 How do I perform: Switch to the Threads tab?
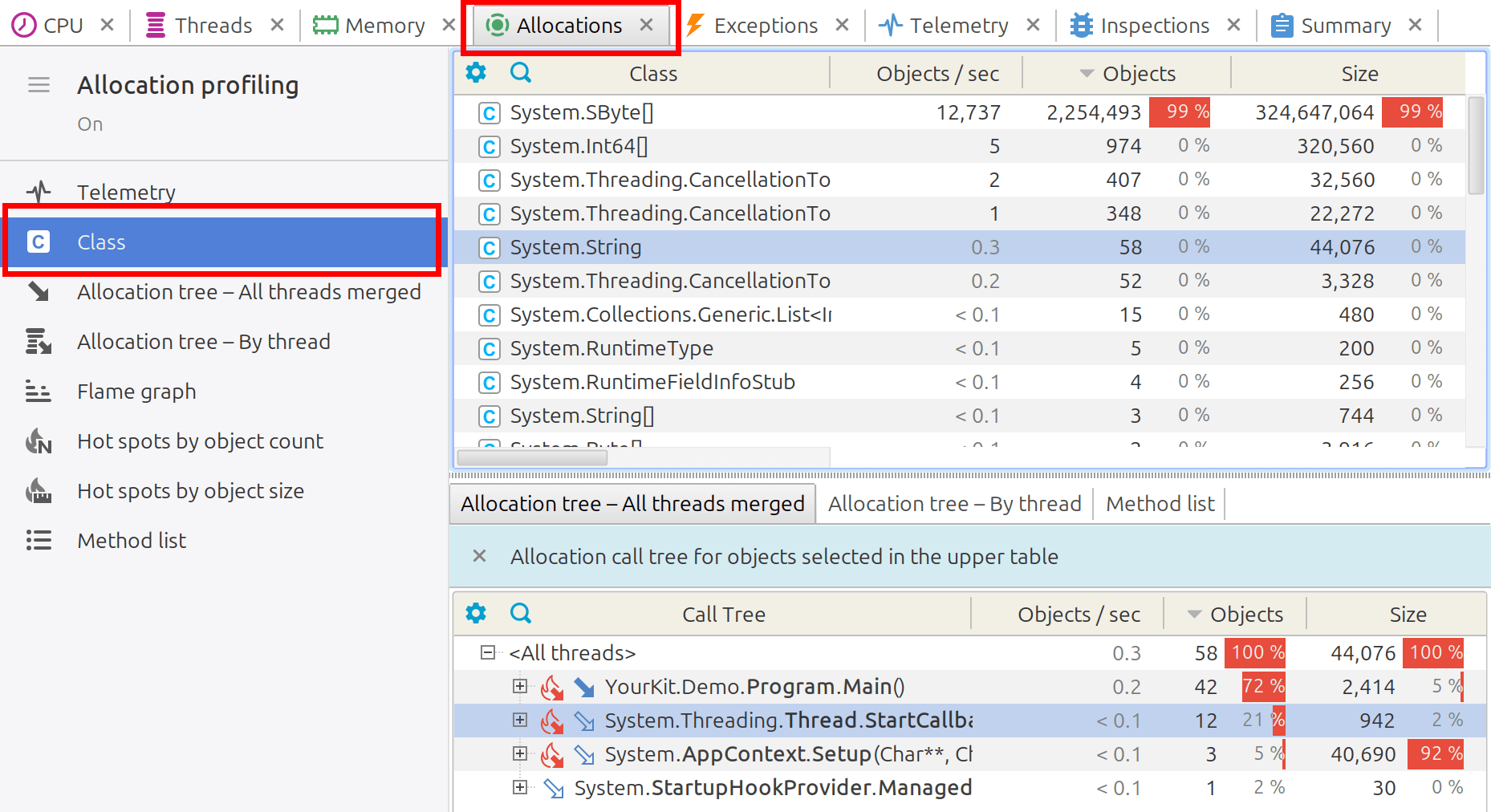click(x=199, y=26)
